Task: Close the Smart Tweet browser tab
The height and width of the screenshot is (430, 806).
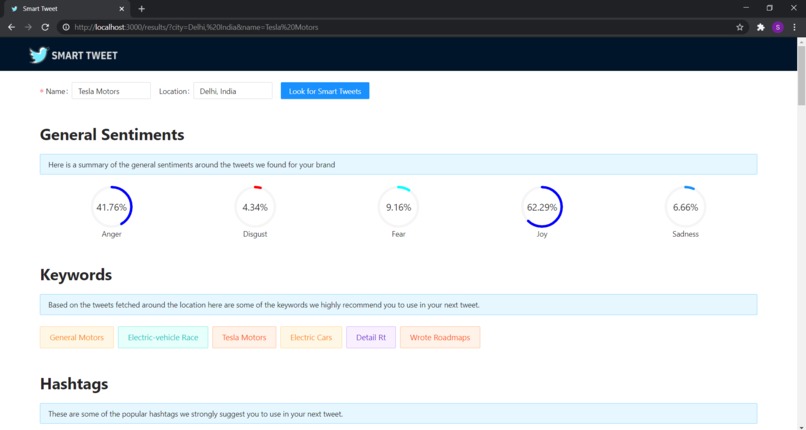Action: 122,9
